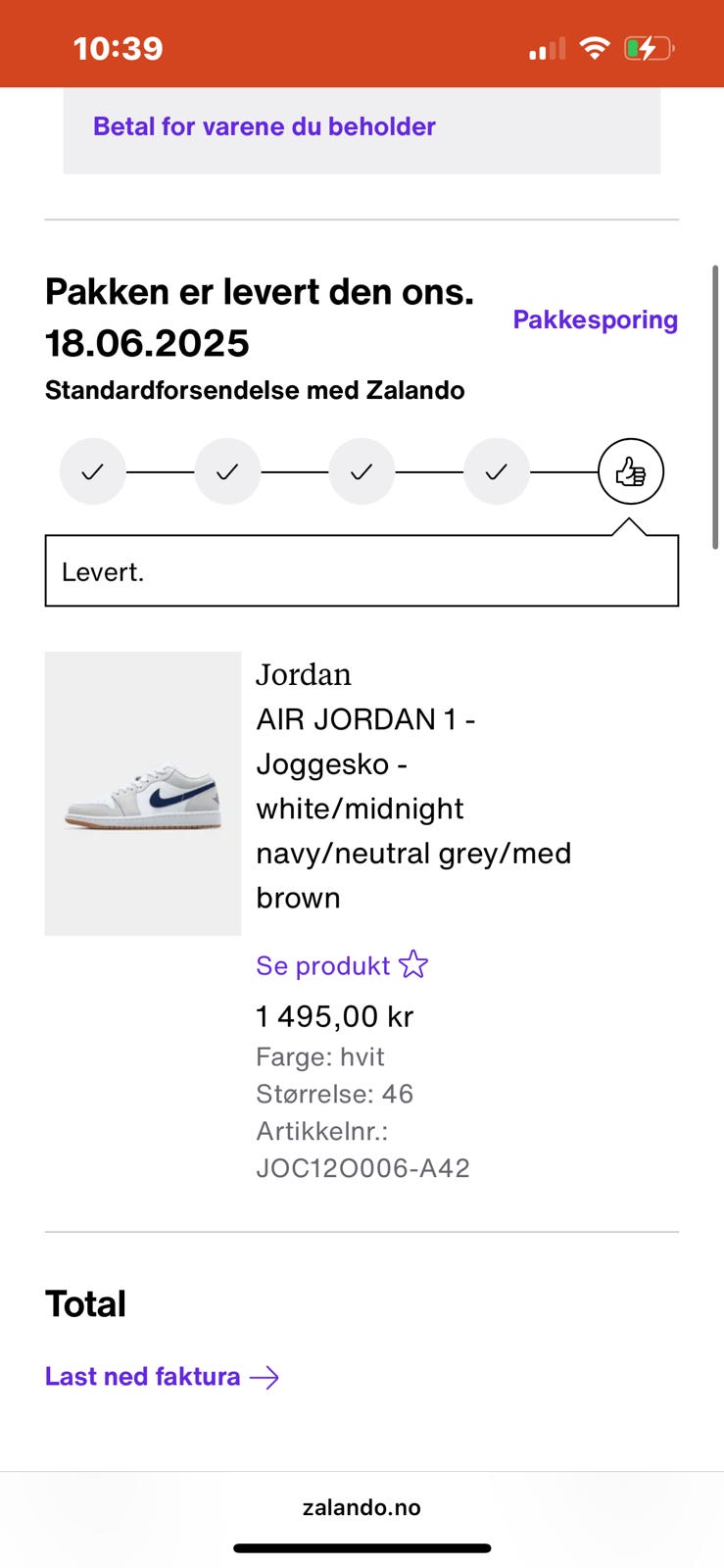Viewport: 724px width, 1568px height.
Task: Tap the Air Jordan 1 shoe thumbnail
Action: tap(143, 793)
